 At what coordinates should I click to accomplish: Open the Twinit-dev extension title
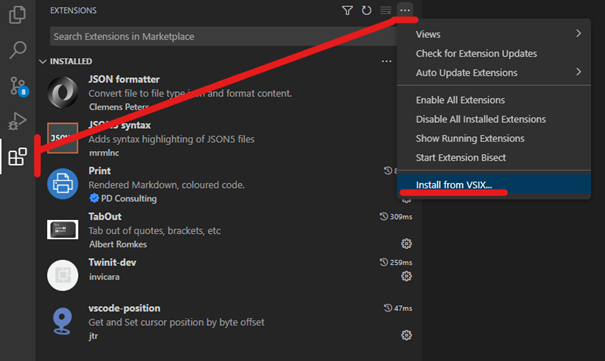[112, 263]
